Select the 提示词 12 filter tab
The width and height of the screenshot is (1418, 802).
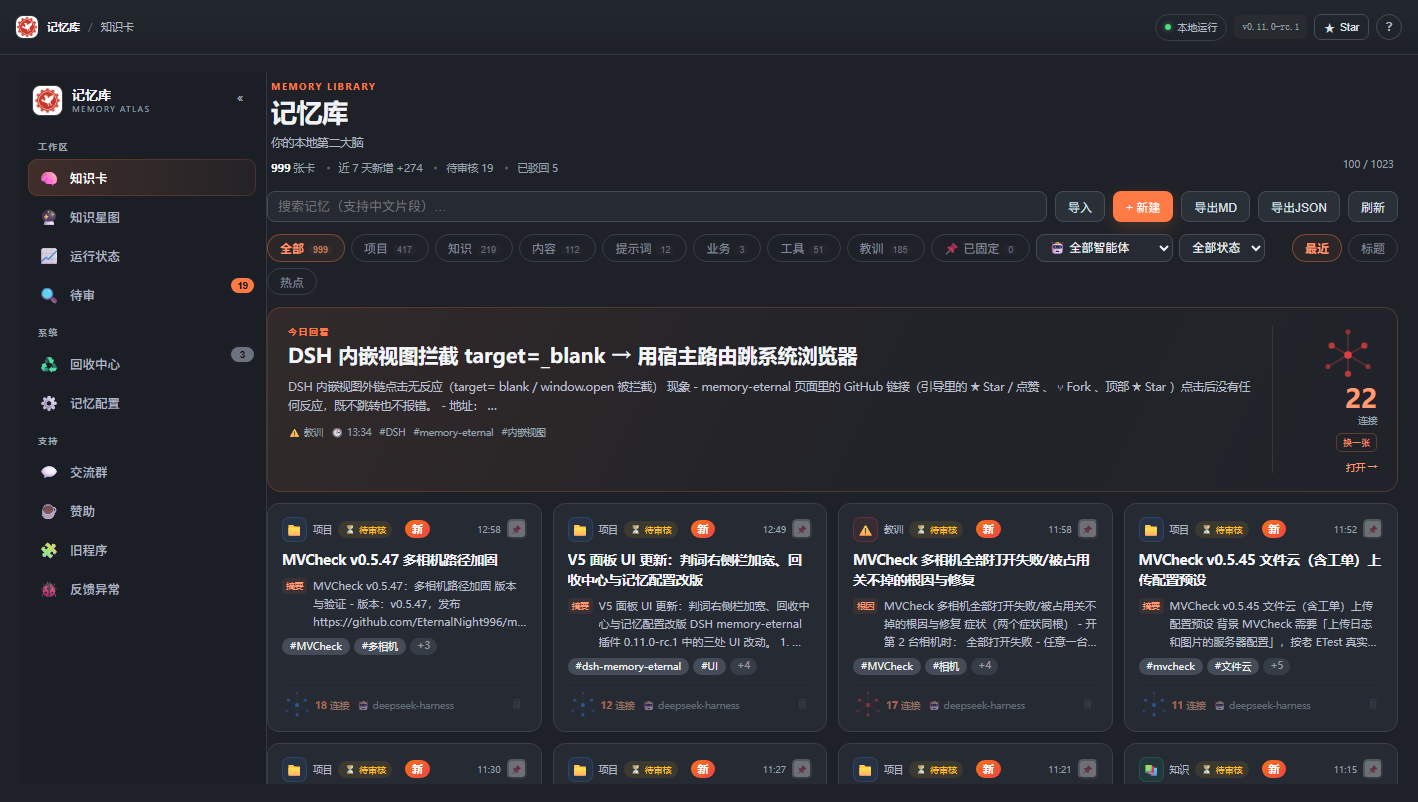pyautogui.click(x=644, y=248)
